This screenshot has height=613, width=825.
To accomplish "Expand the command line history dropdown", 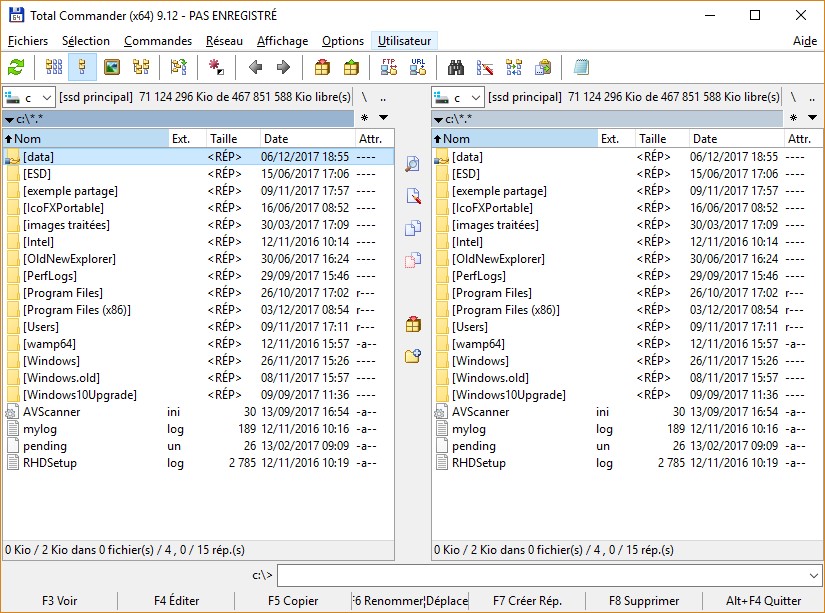I will (812, 576).
